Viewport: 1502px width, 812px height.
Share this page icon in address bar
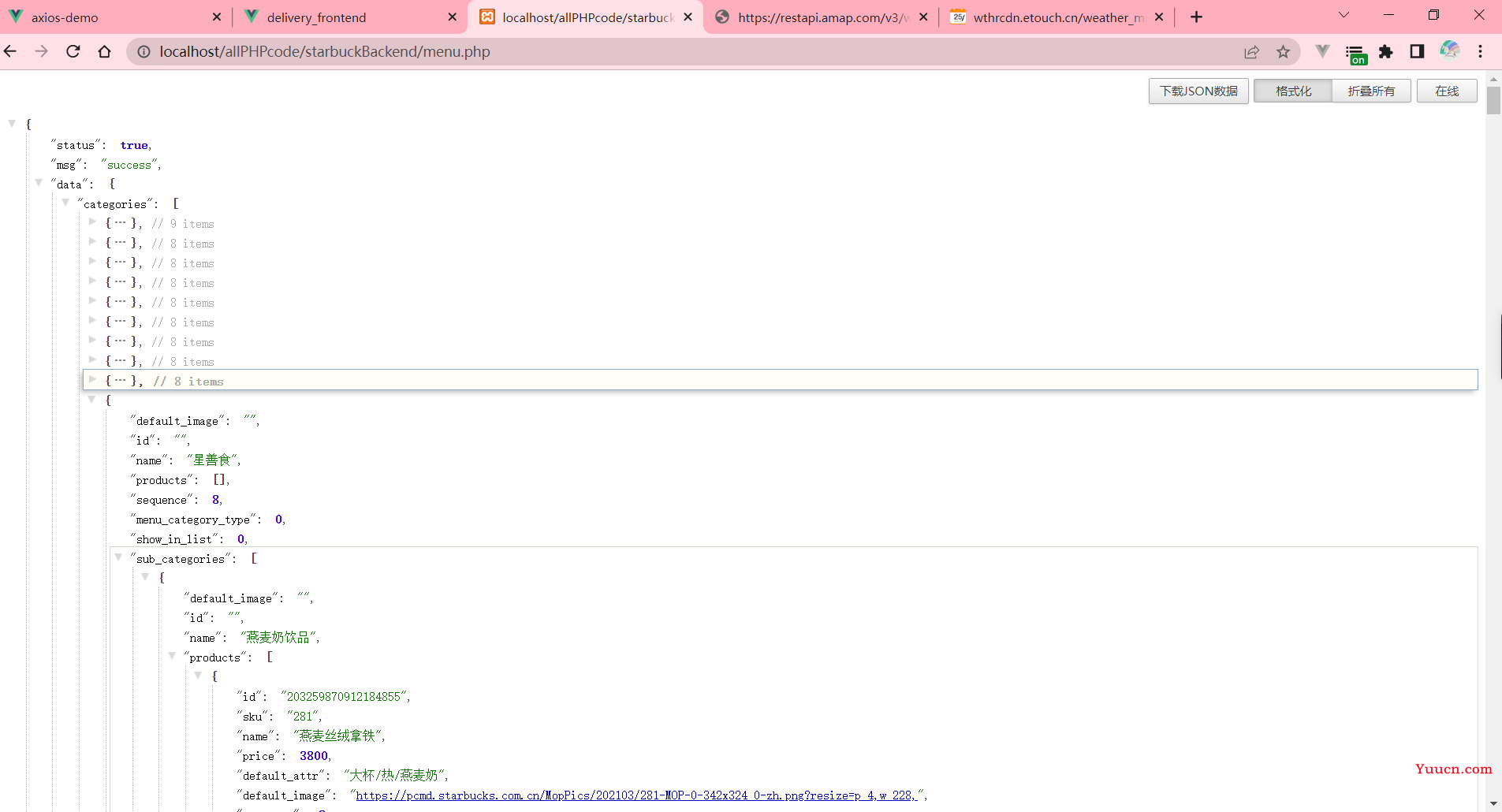click(1251, 52)
